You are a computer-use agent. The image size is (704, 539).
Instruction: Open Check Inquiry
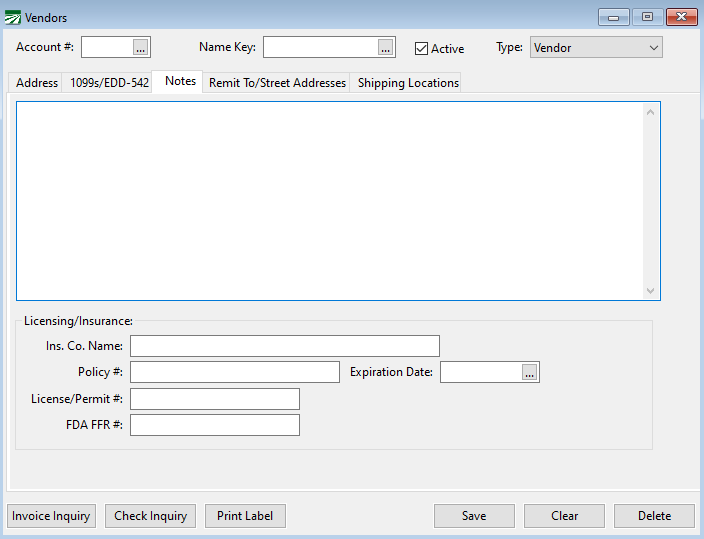point(150,516)
